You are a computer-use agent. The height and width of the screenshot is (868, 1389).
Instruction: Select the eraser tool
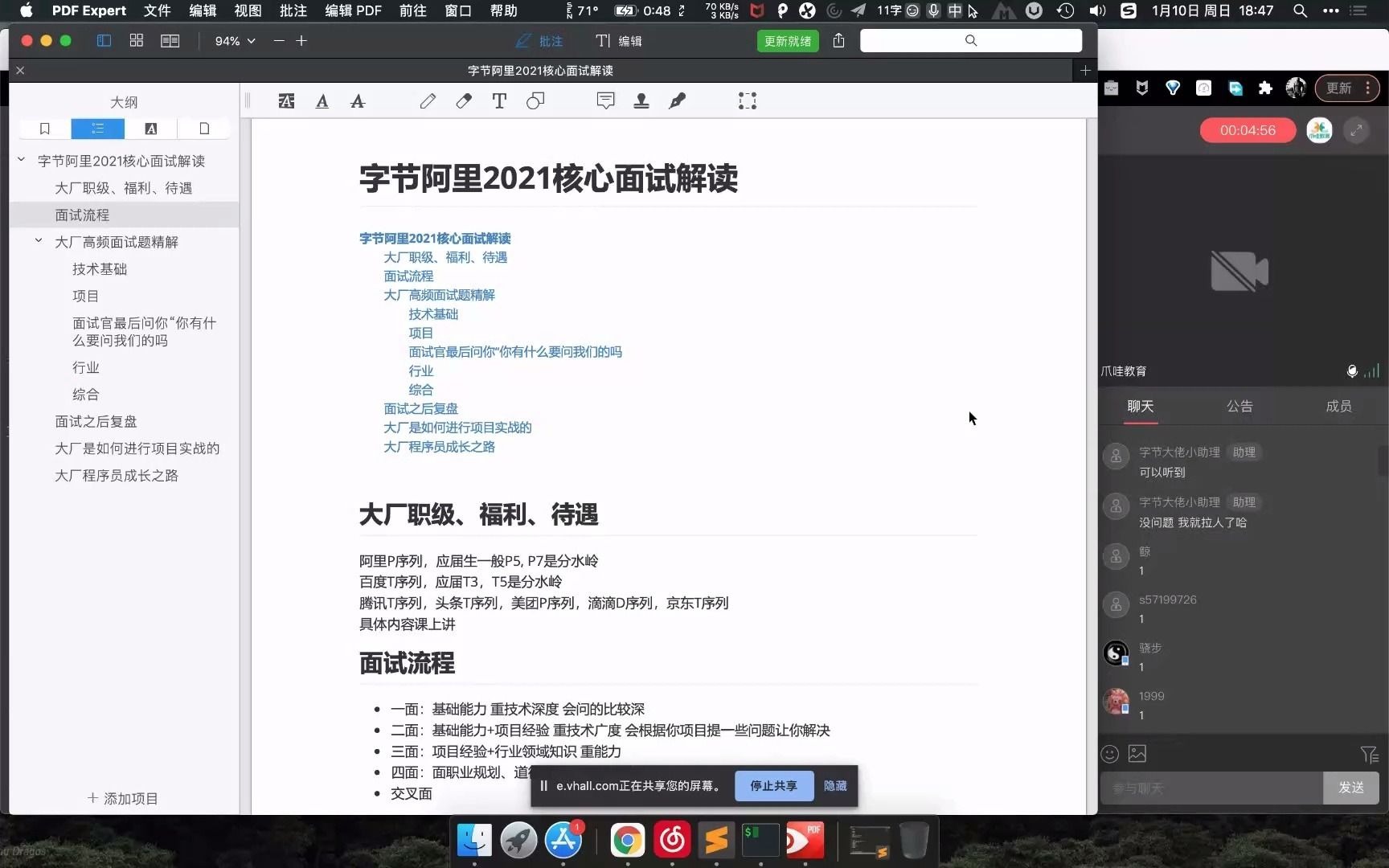[464, 101]
